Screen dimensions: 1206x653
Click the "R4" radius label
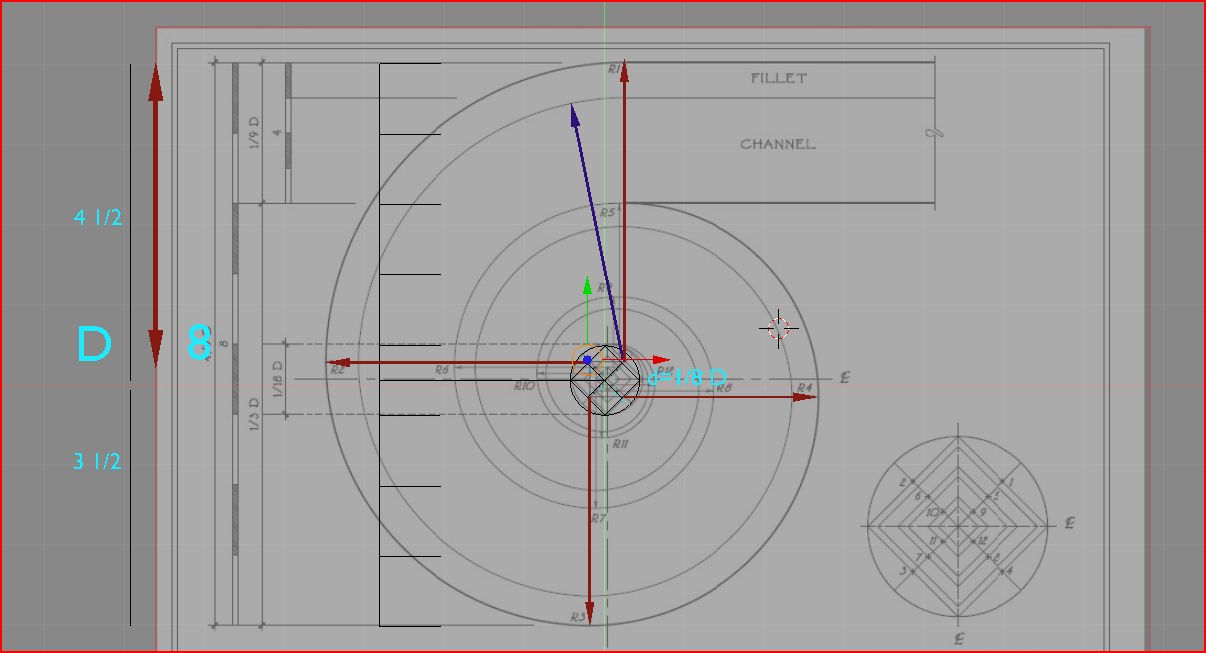click(x=804, y=388)
